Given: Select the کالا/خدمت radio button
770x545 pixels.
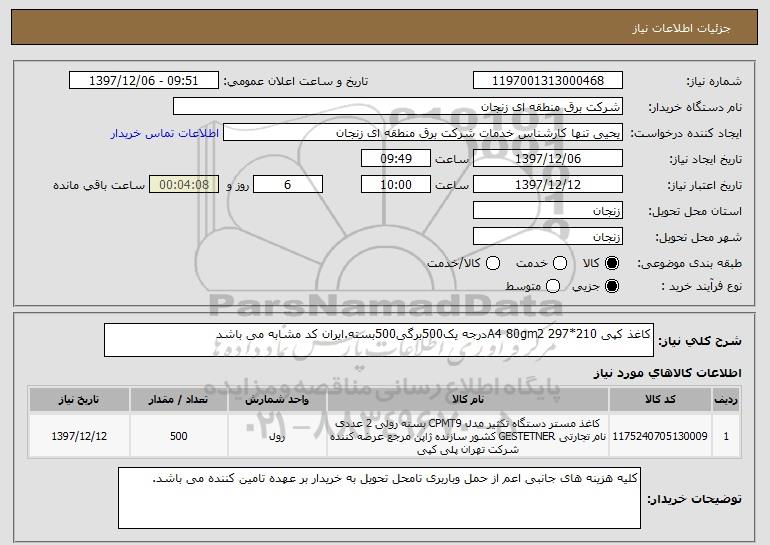Looking at the screenshot, I should (x=493, y=263).
